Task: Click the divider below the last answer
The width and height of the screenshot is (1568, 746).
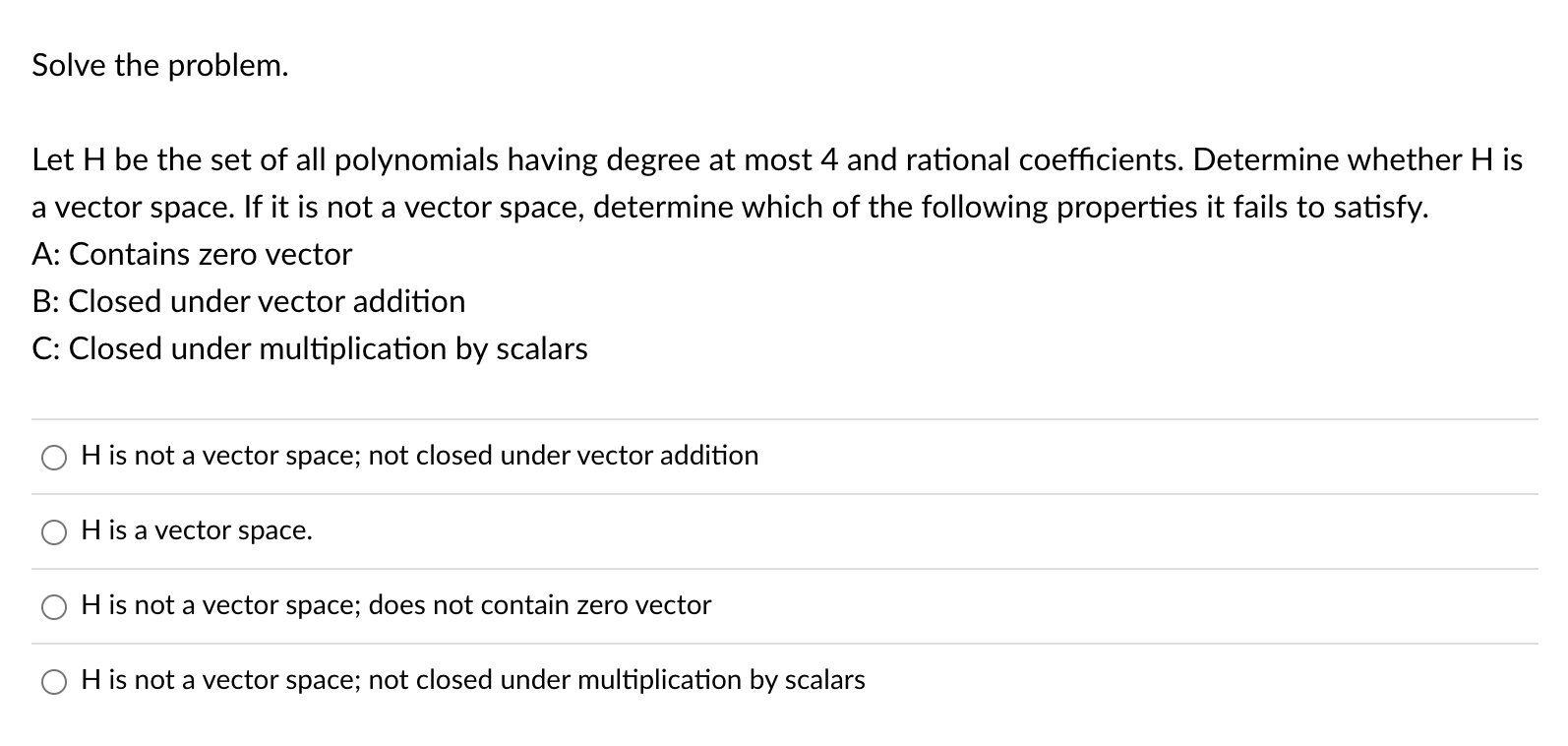Action: pyautogui.click(x=784, y=718)
